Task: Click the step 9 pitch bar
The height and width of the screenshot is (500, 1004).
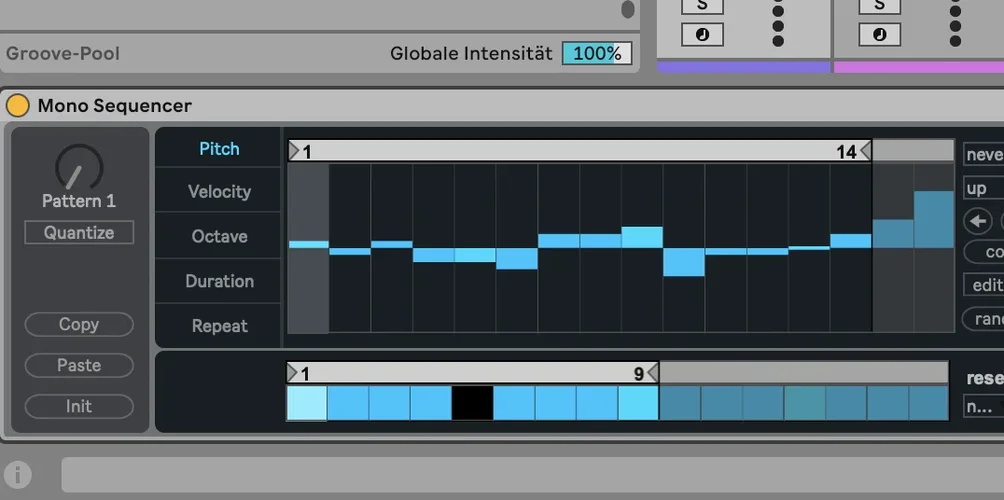Action: [642, 237]
